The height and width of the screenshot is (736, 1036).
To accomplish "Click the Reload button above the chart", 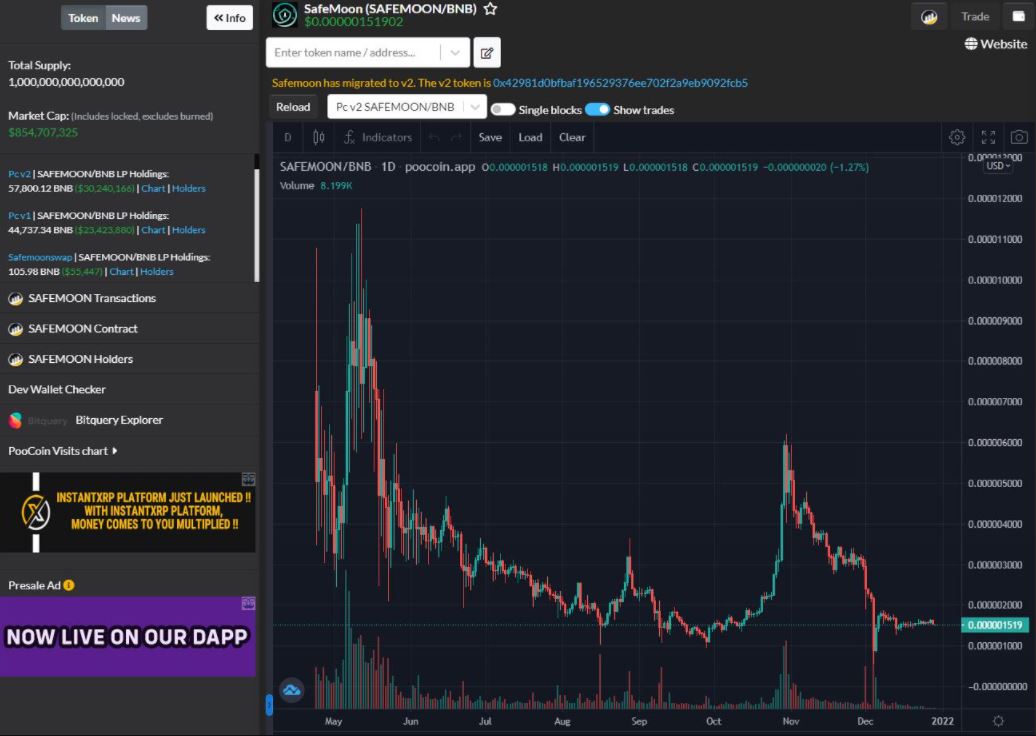I will [292, 106].
